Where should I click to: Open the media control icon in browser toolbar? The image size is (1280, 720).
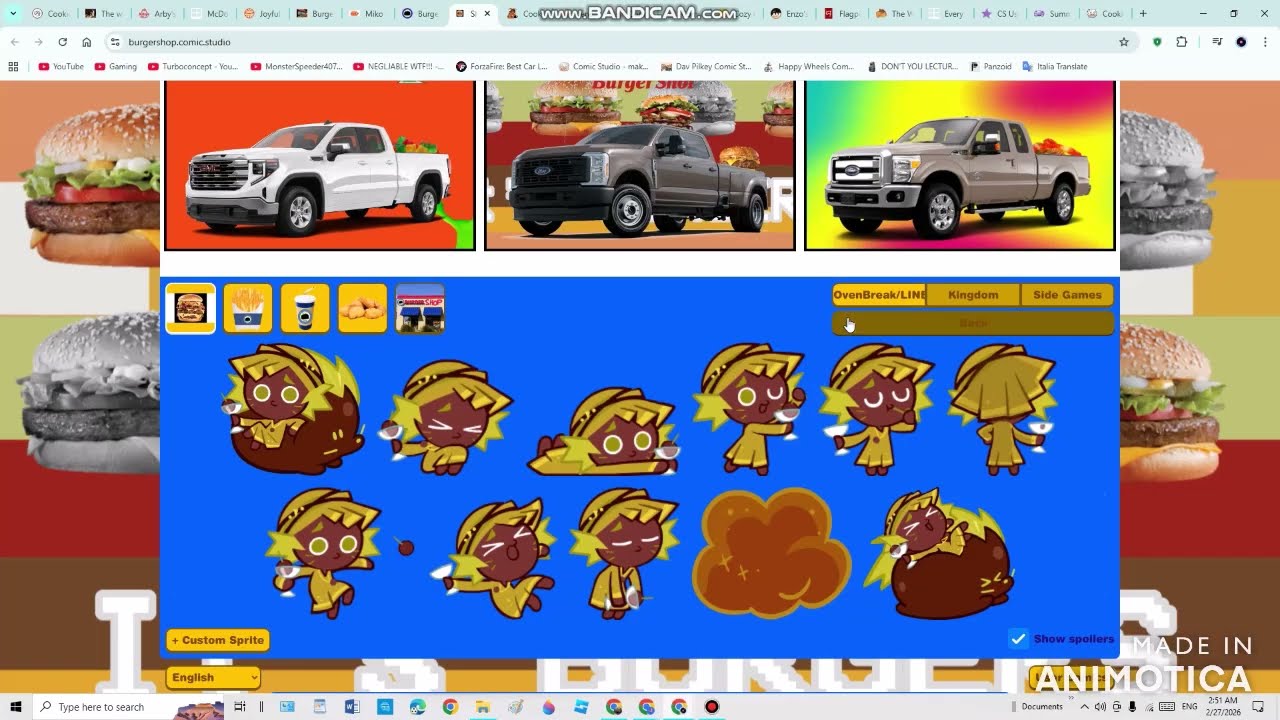tap(1217, 42)
